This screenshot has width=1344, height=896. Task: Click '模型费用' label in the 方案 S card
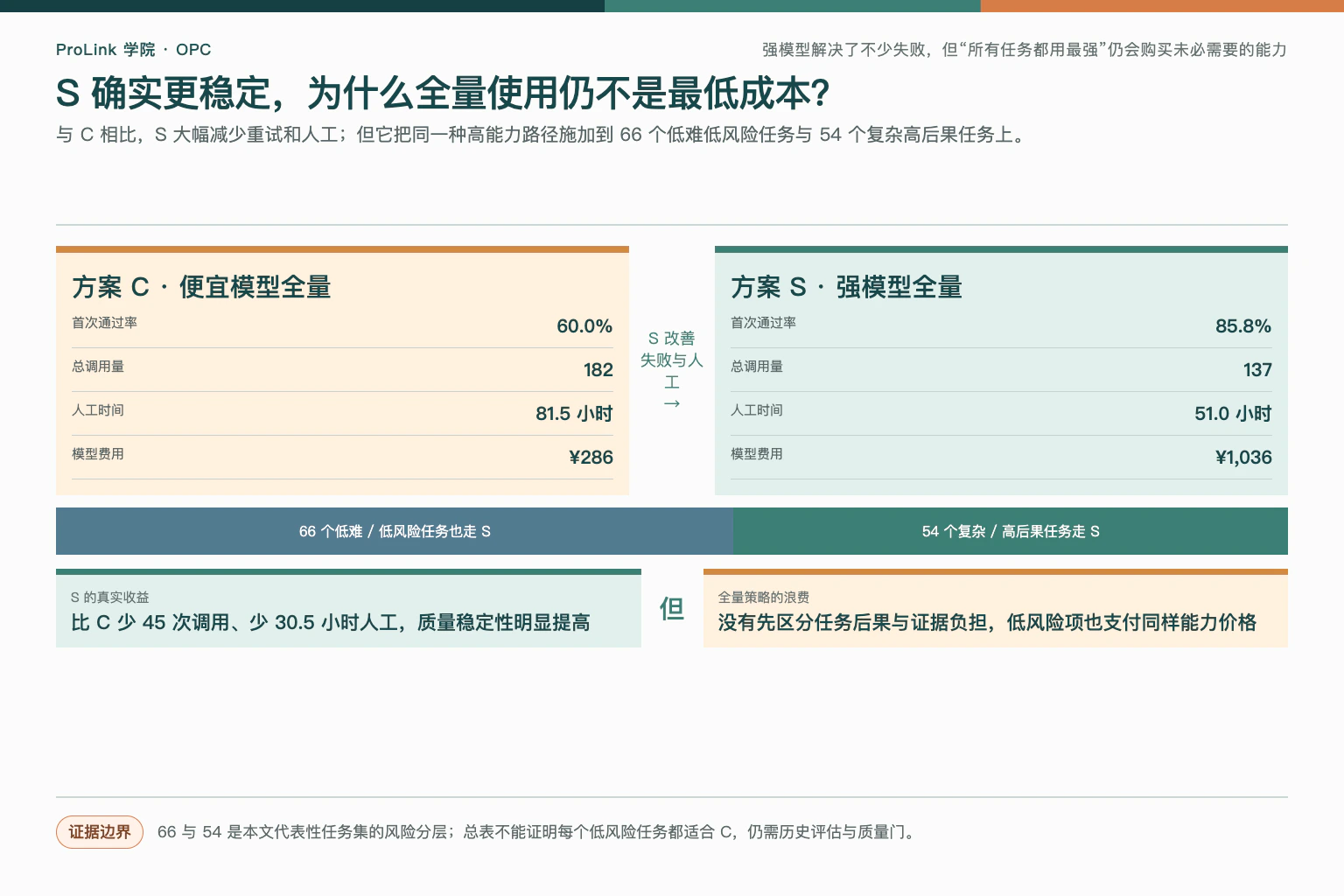pos(757,454)
